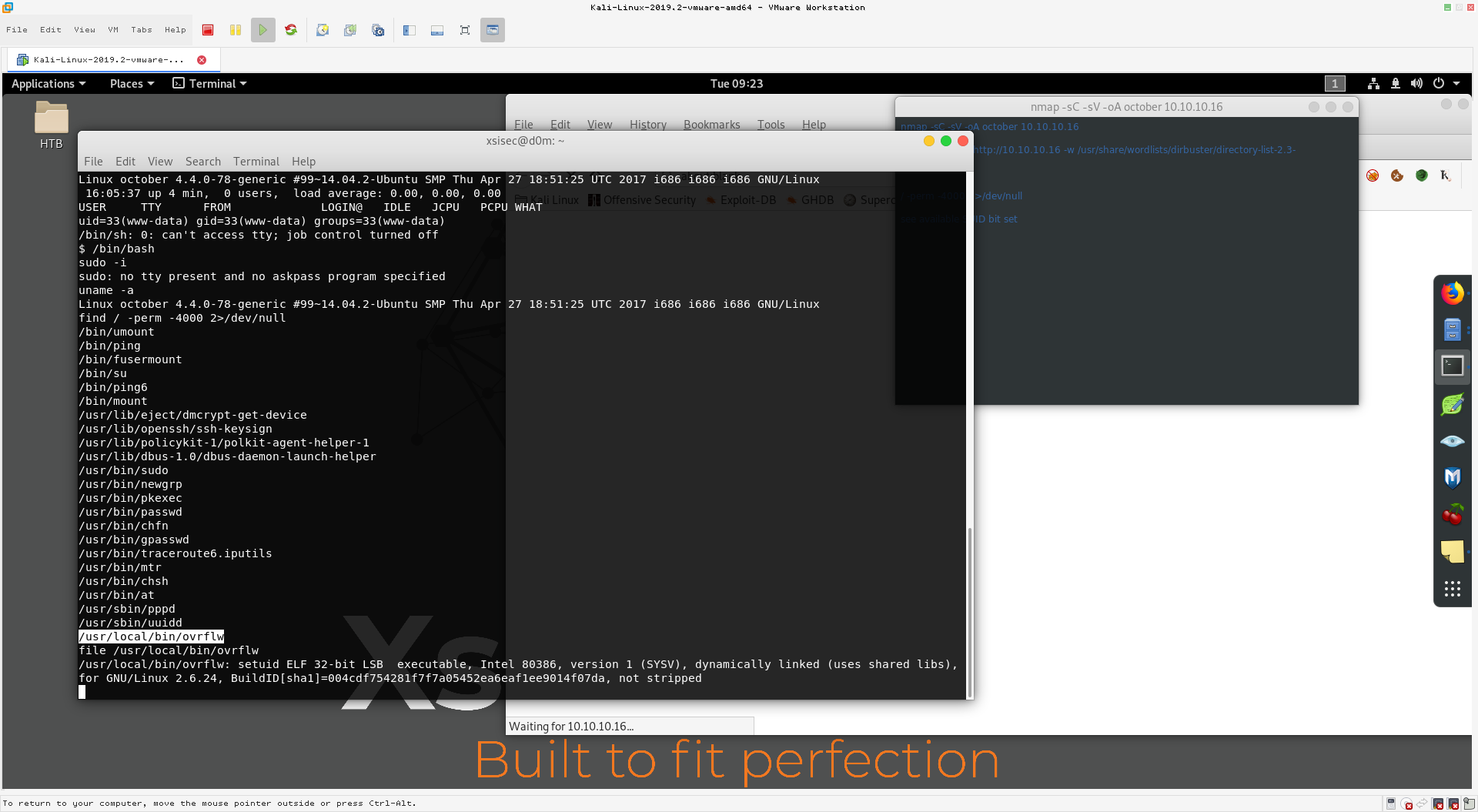
Task: Click the power icon in top panel
Action: click(1438, 83)
